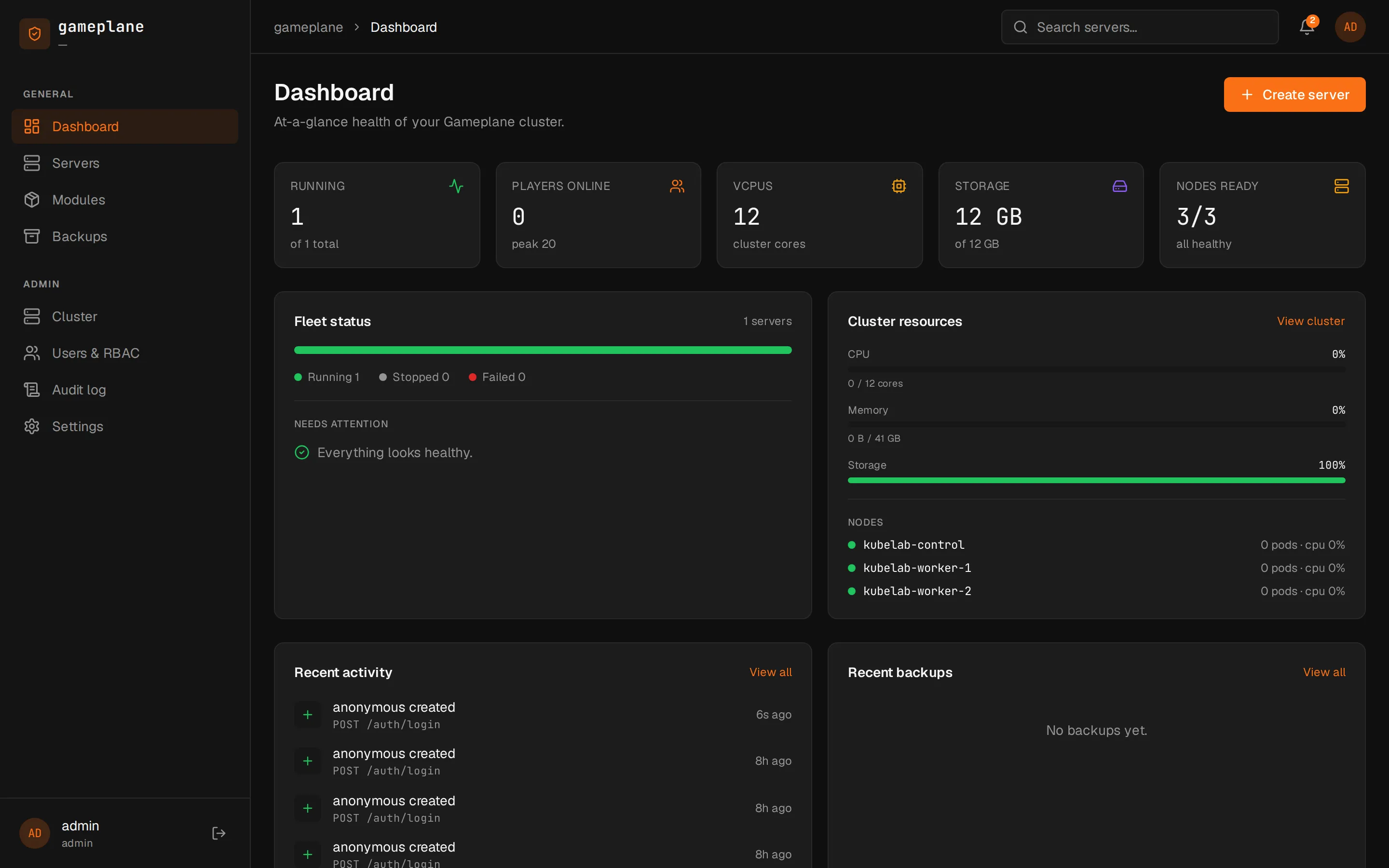Click the 'Running 1' legend entry
The image size is (1389, 868).
coord(327,377)
